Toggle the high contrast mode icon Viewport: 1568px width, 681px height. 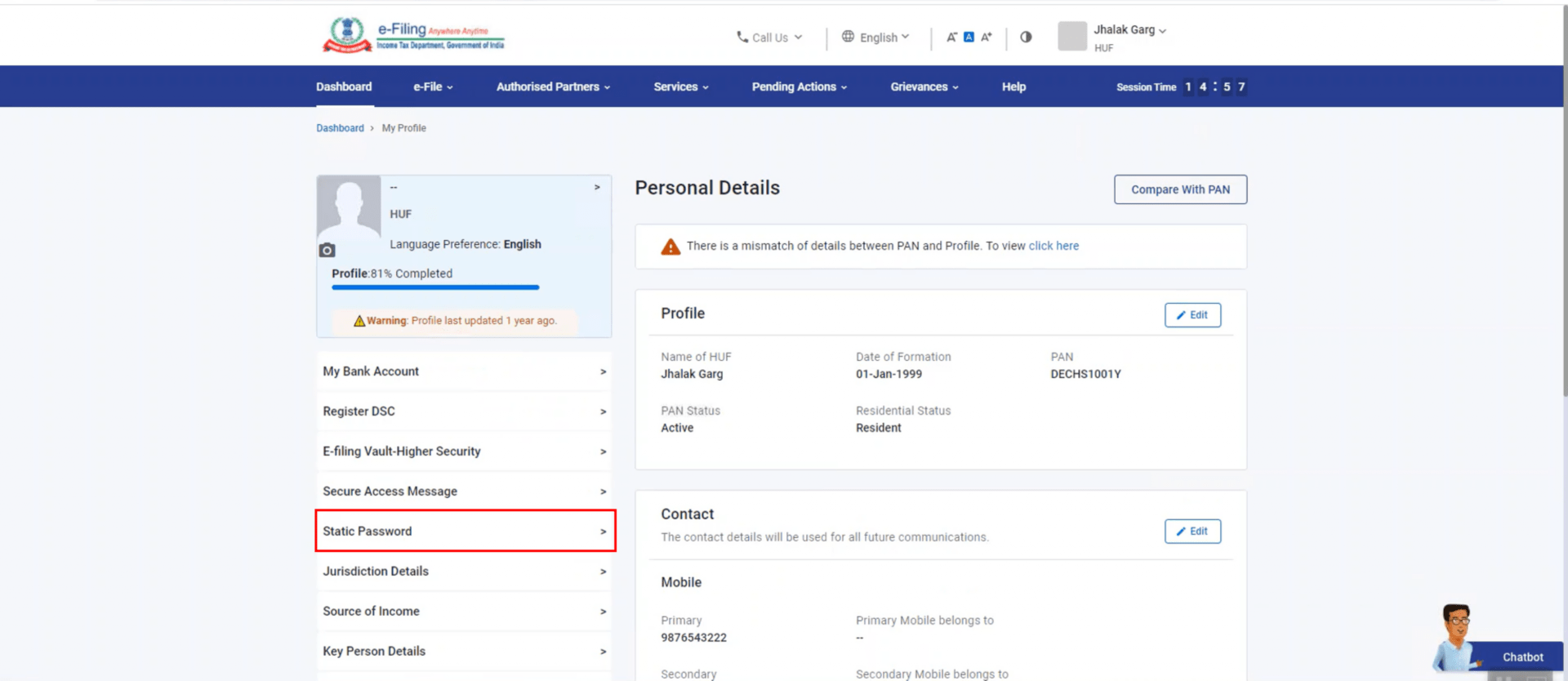click(x=1026, y=37)
